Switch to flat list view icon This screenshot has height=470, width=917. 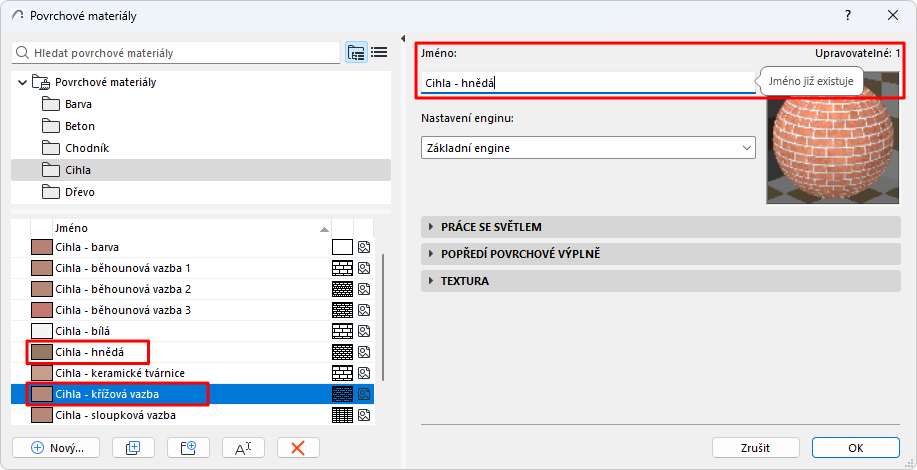point(379,53)
